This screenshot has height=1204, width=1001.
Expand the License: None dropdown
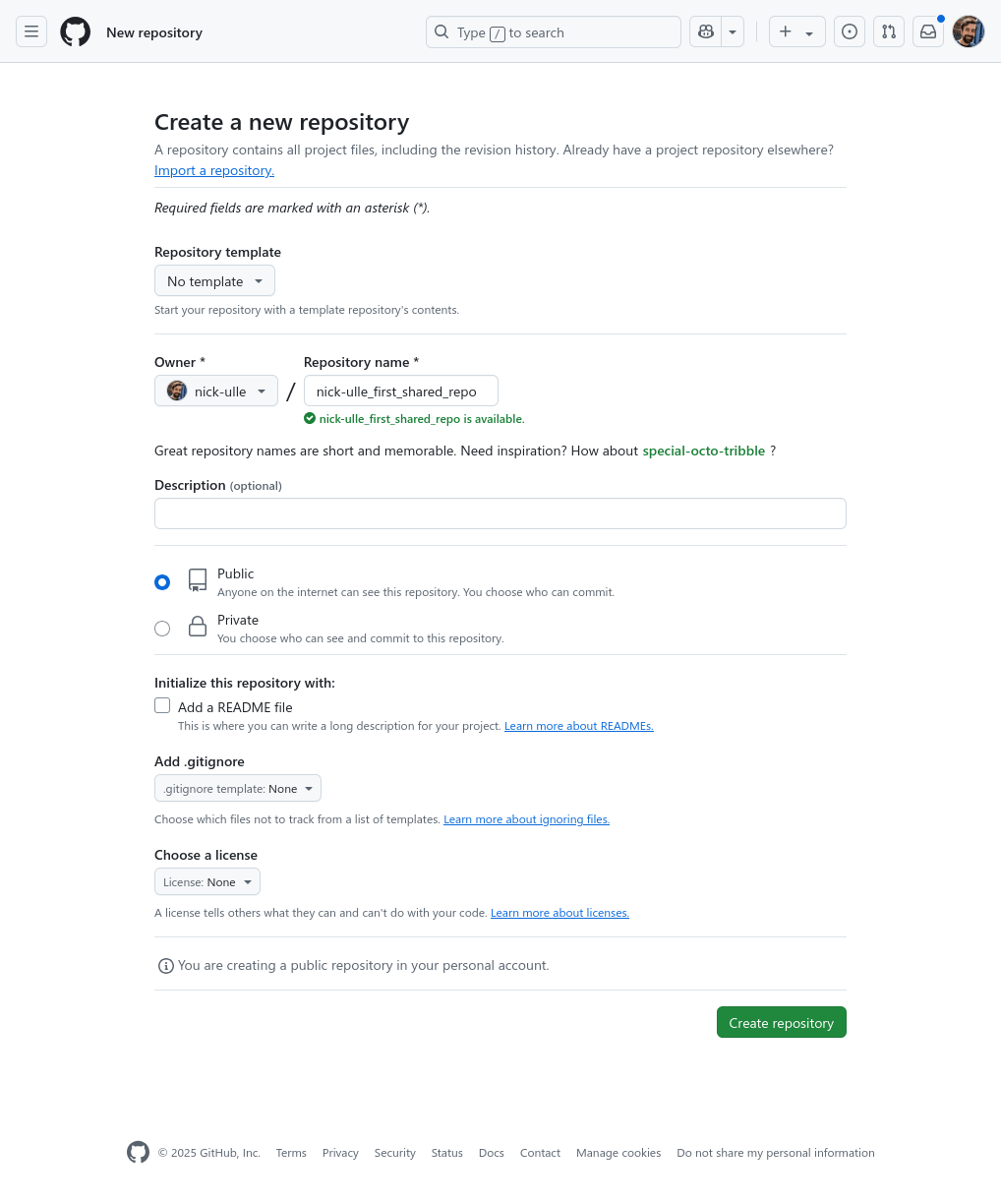[x=207, y=882]
